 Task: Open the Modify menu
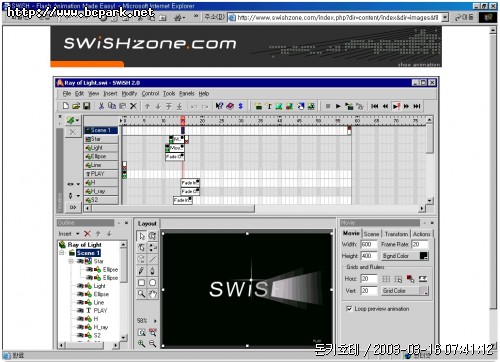coord(129,94)
